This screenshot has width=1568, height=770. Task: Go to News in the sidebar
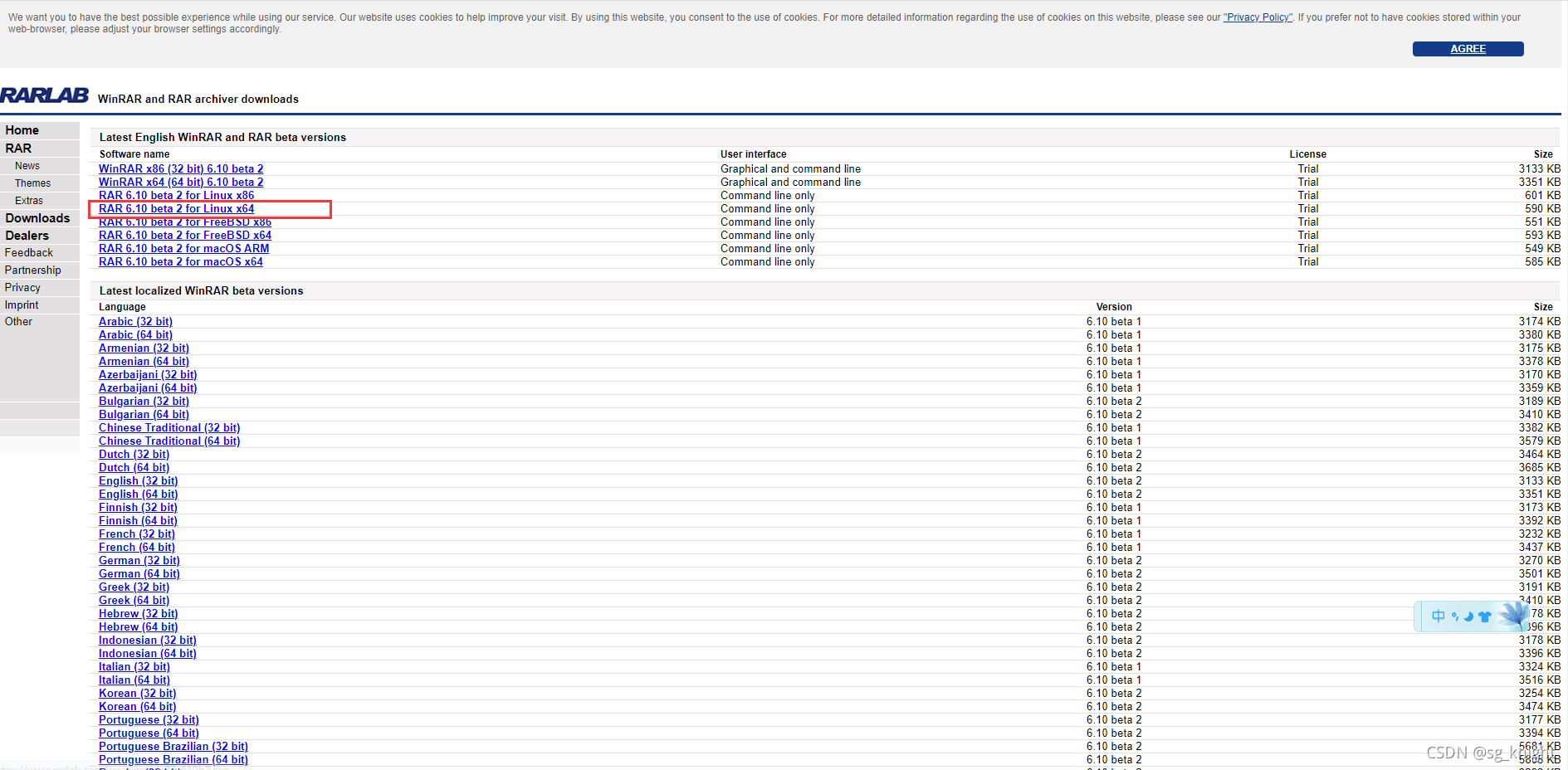click(27, 166)
